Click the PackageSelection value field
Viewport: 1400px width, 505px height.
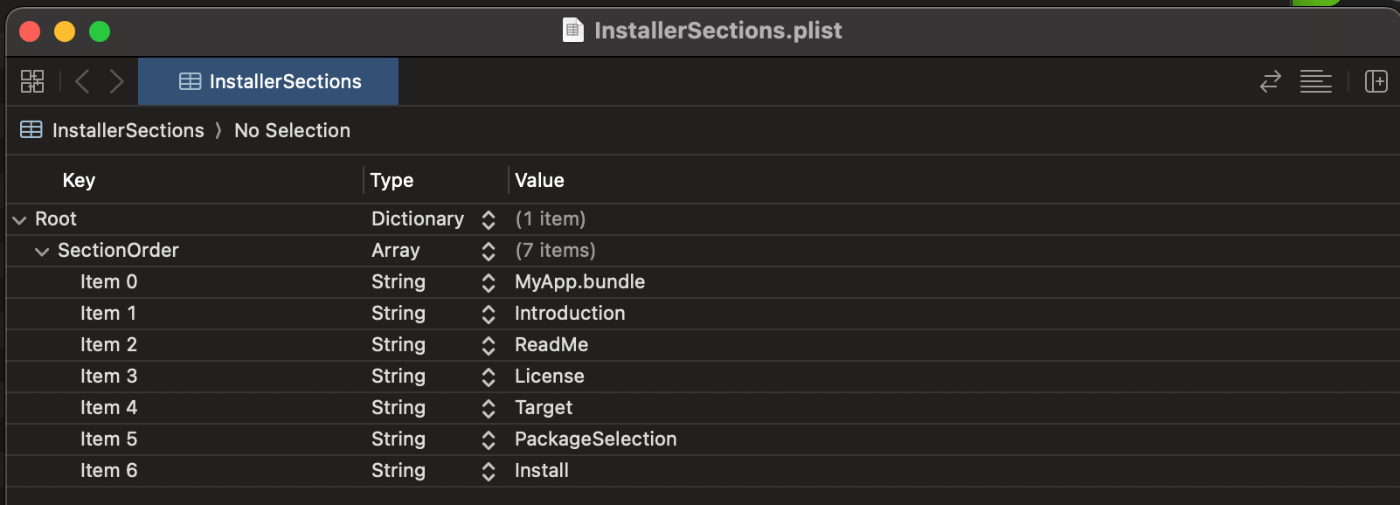pyautogui.click(x=595, y=439)
